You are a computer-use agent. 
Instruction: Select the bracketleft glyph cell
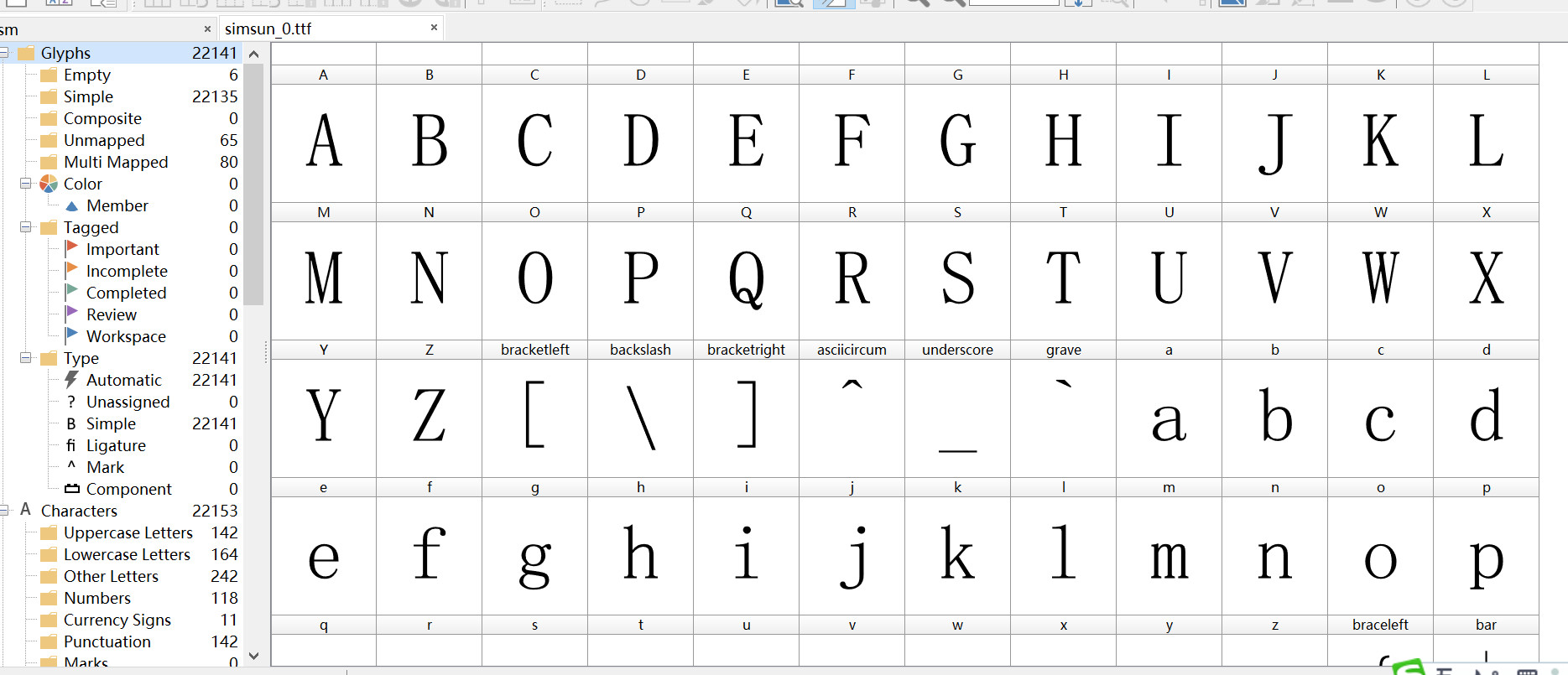tap(535, 409)
